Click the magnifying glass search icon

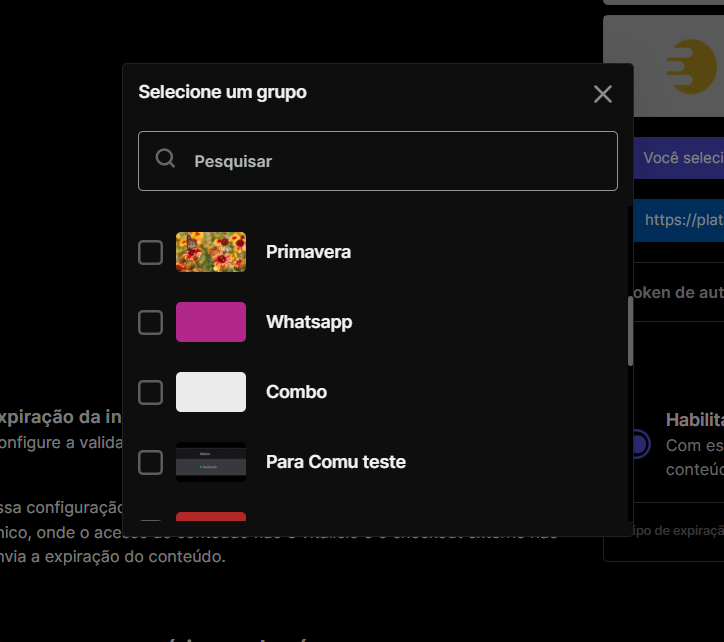166,159
